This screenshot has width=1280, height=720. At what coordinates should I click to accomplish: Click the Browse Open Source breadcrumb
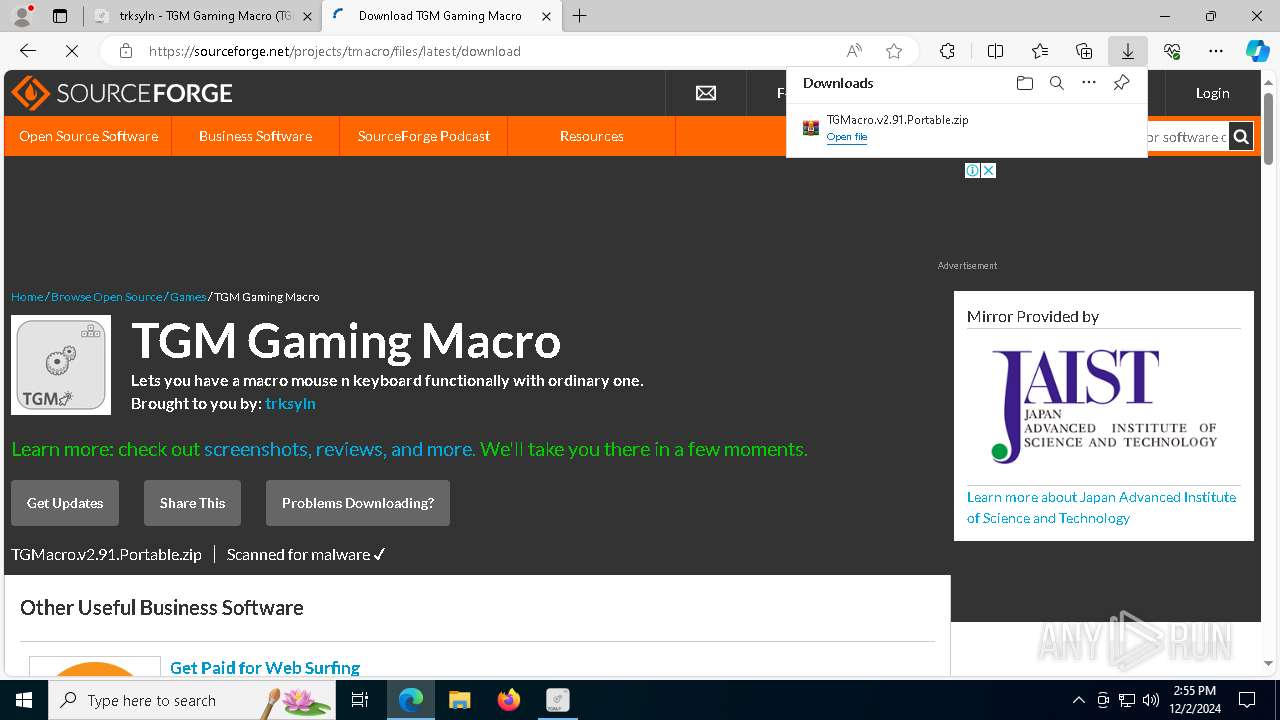pos(106,297)
